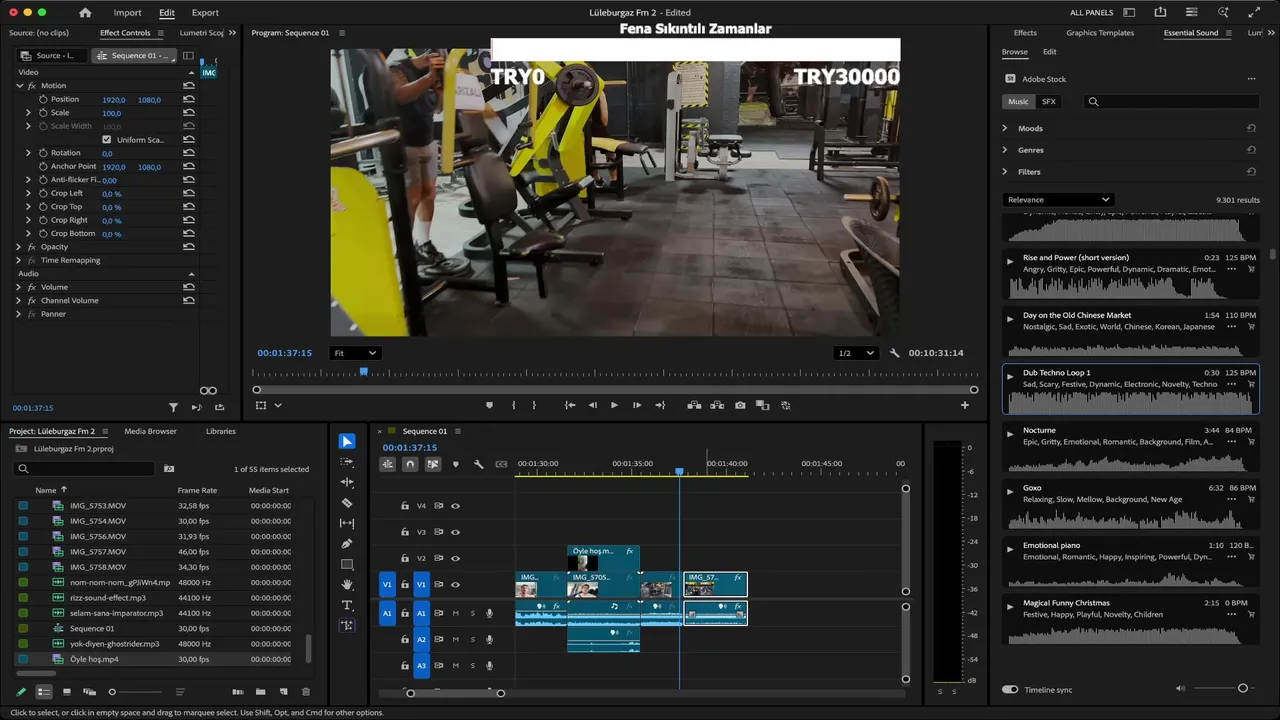
Task: Open the Media Browser tab
Action: 150,431
